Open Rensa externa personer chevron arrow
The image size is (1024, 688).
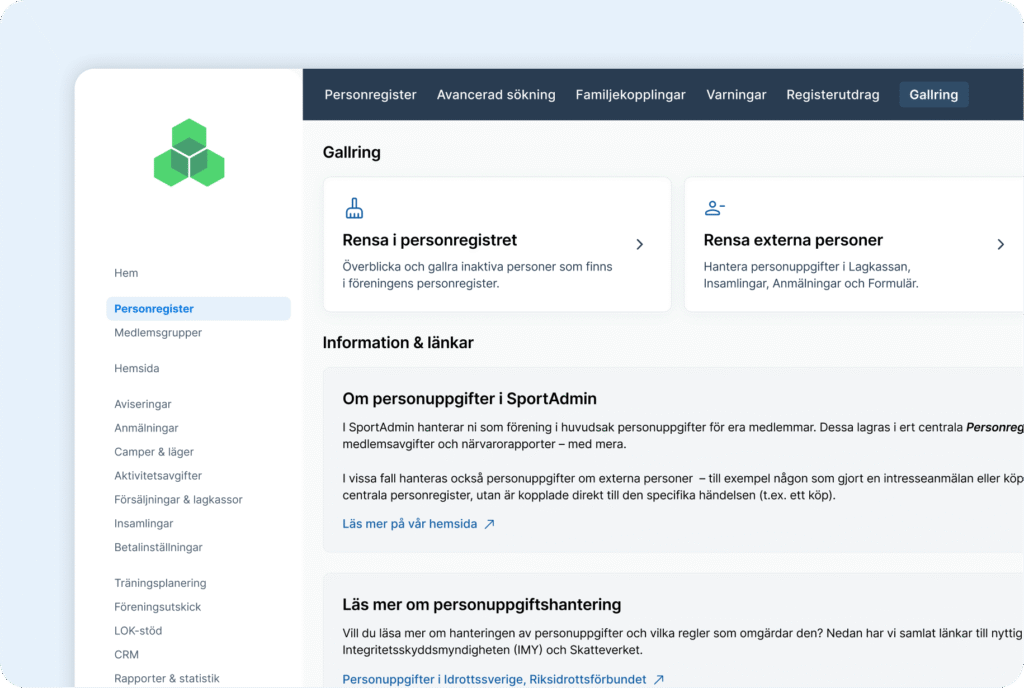(1000, 244)
